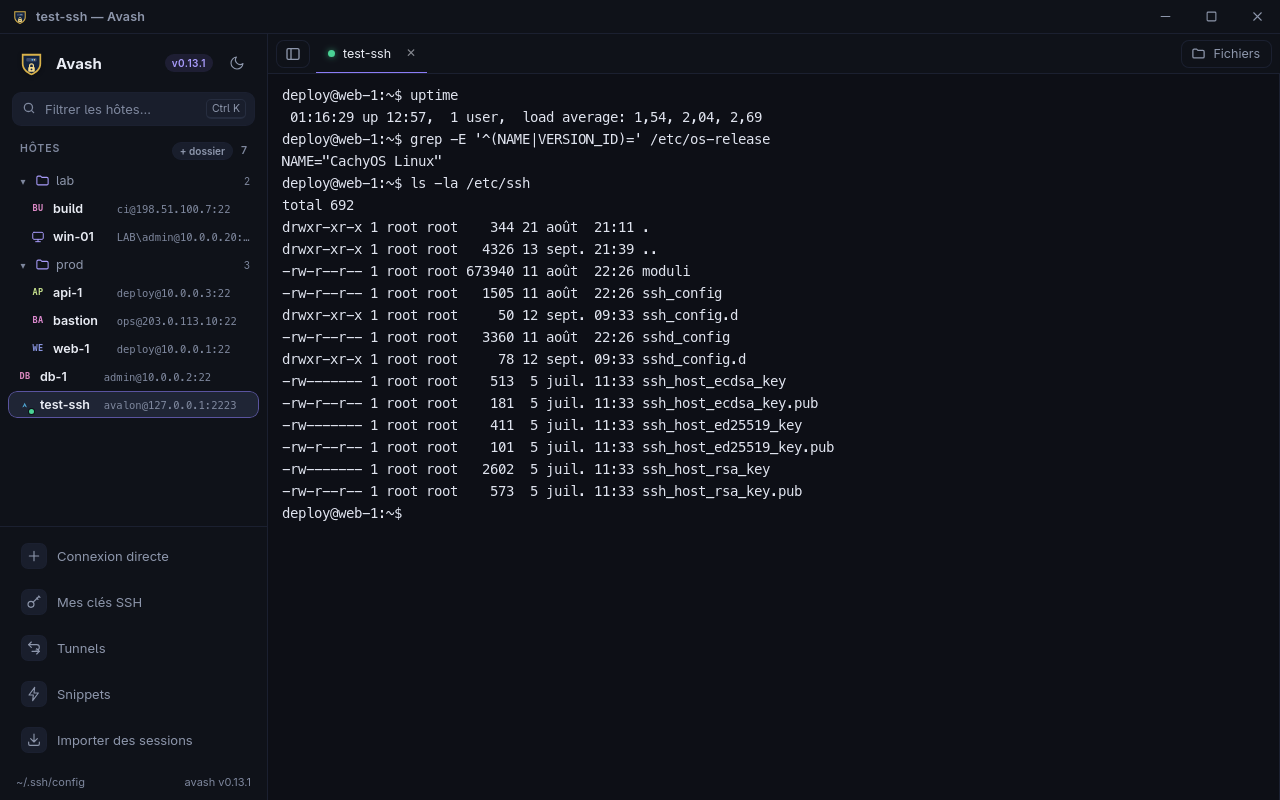Click the v0.13.1 version badge
This screenshot has height=800, width=1280.
(189, 63)
